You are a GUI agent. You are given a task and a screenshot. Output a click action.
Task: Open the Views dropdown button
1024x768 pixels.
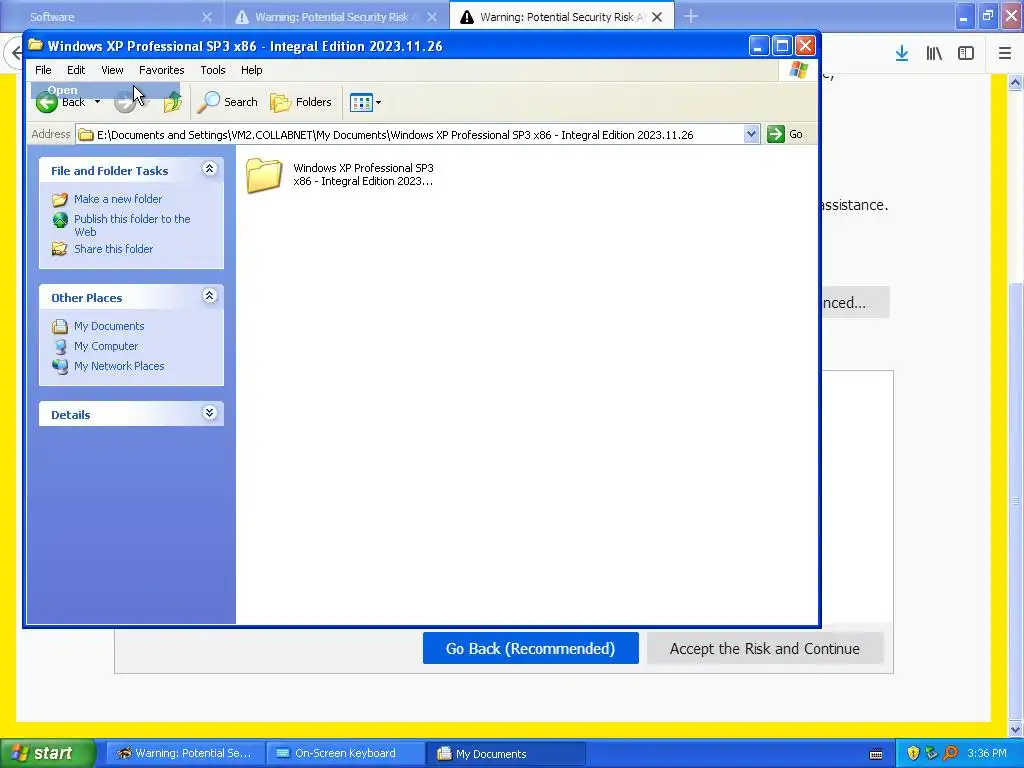point(365,102)
